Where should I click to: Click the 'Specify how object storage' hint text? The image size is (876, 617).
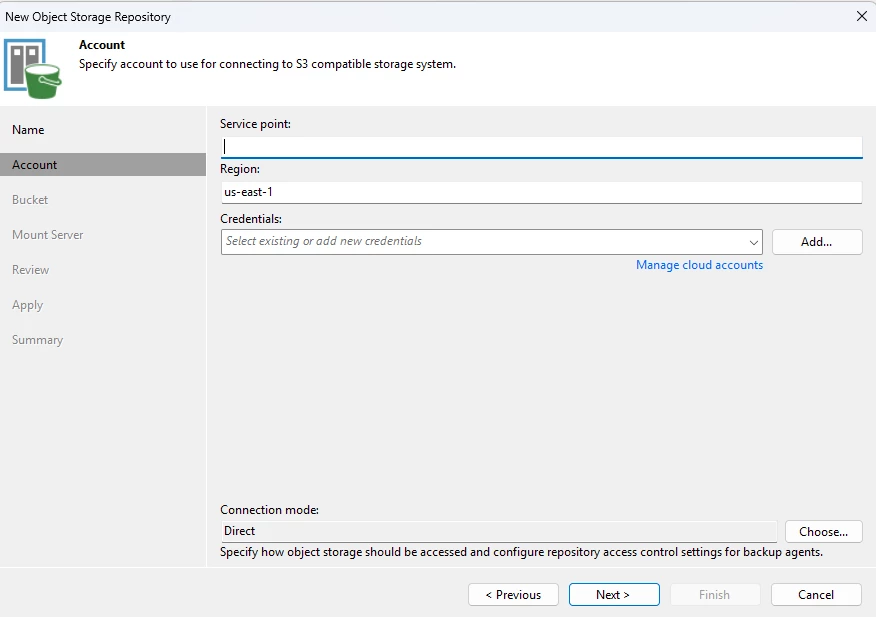click(521, 552)
